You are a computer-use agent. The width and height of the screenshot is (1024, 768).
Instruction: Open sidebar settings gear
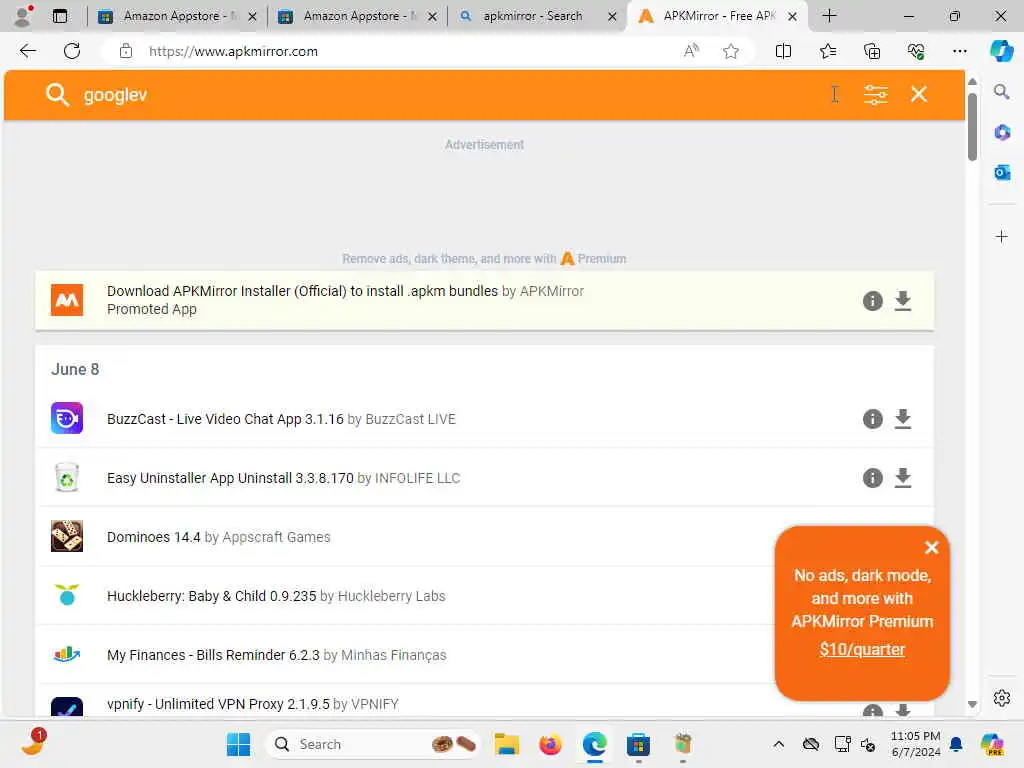pos(1001,698)
